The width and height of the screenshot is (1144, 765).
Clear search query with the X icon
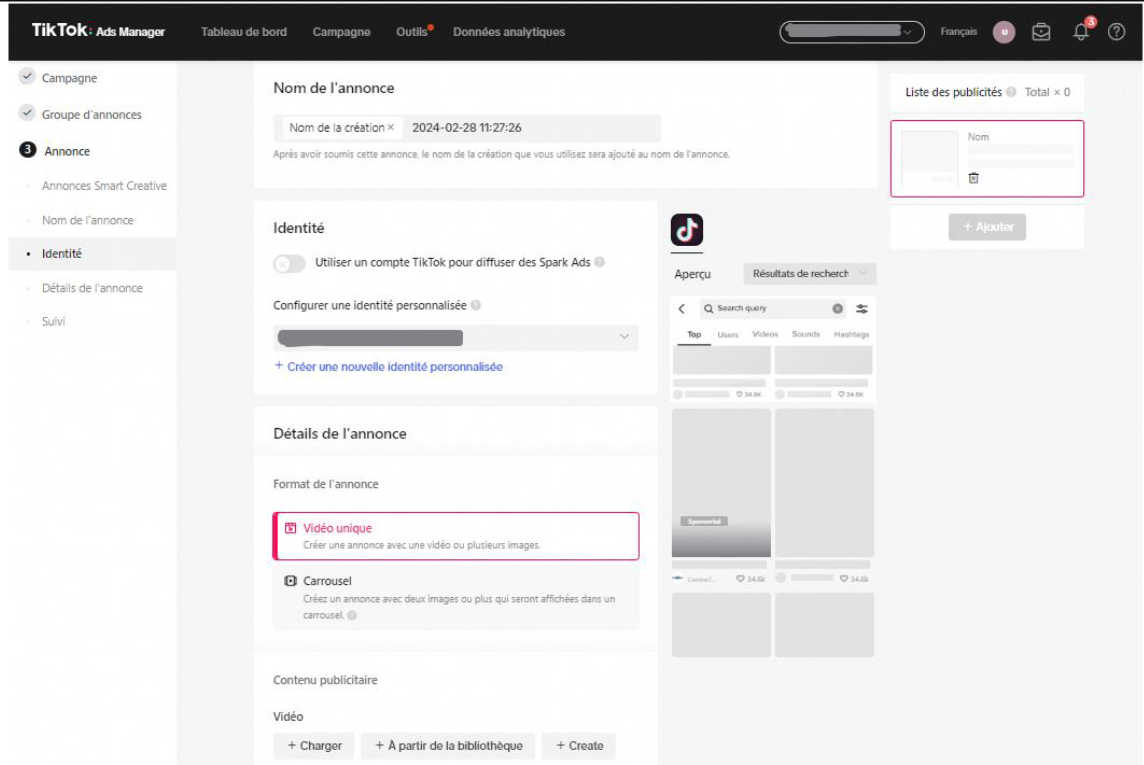[837, 309]
